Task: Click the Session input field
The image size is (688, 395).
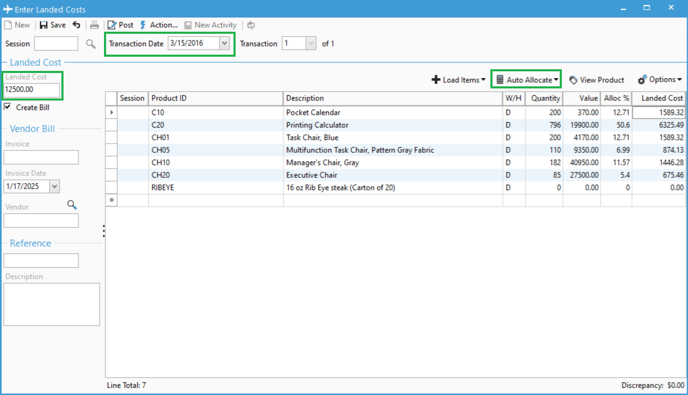Action: point(56,43)
